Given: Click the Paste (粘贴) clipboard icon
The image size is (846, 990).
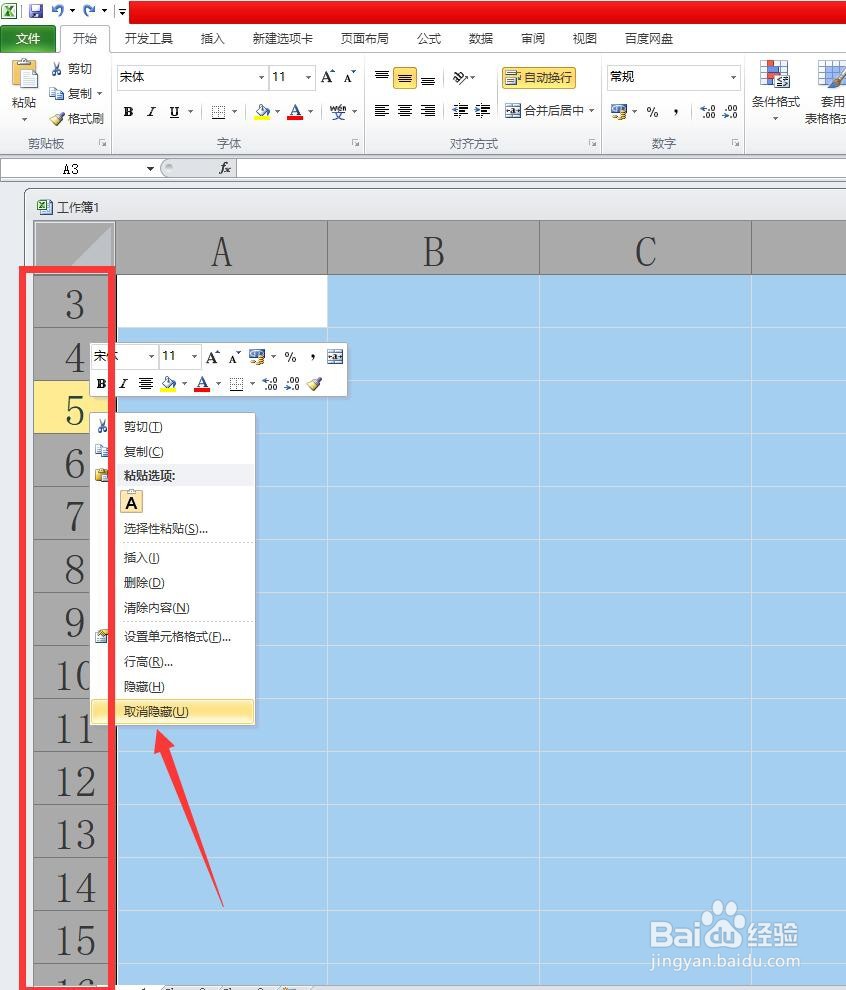Looking at the screenshot, I should [x=24, y=75].
